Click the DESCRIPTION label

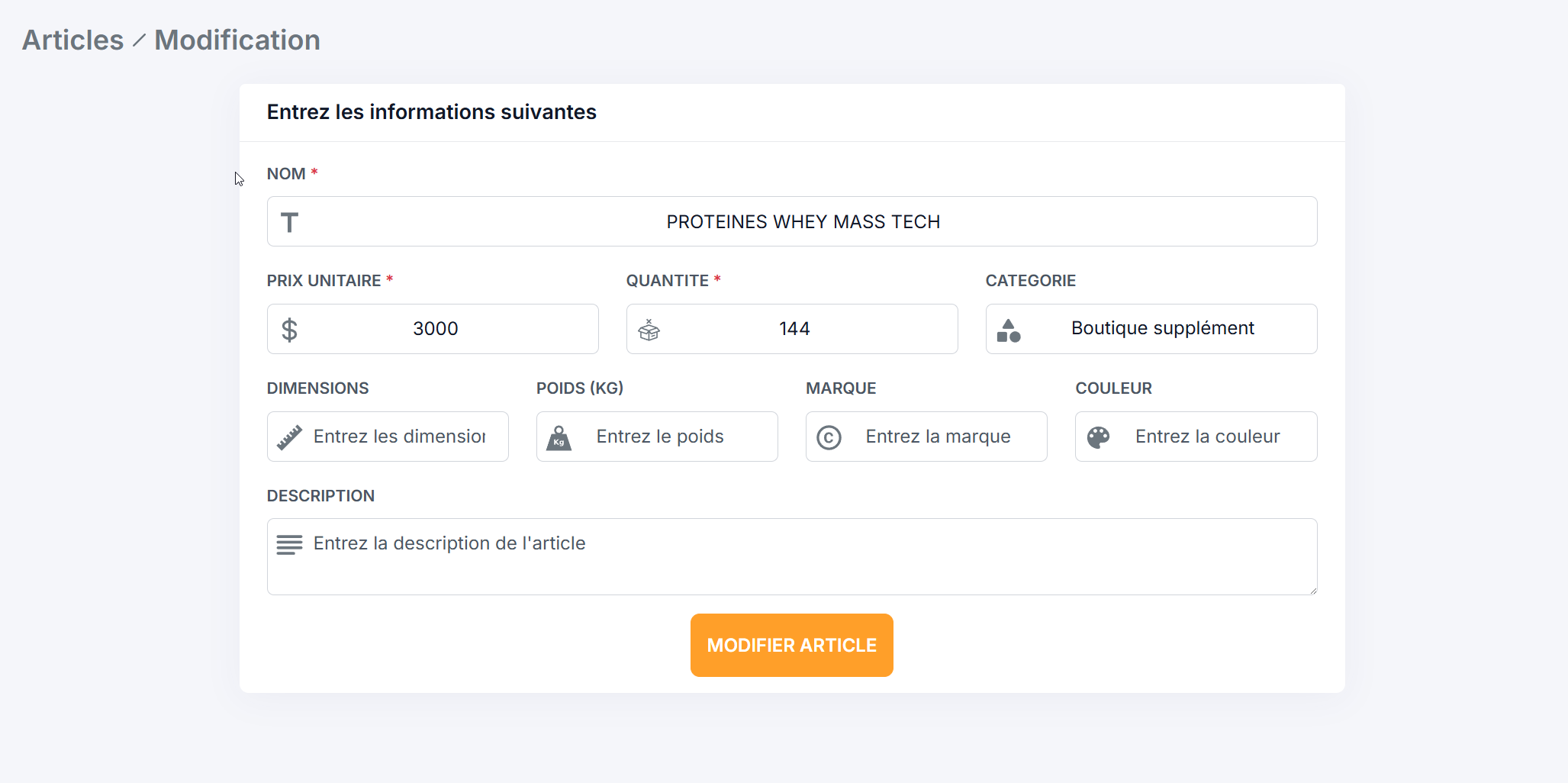coord(320,496)
